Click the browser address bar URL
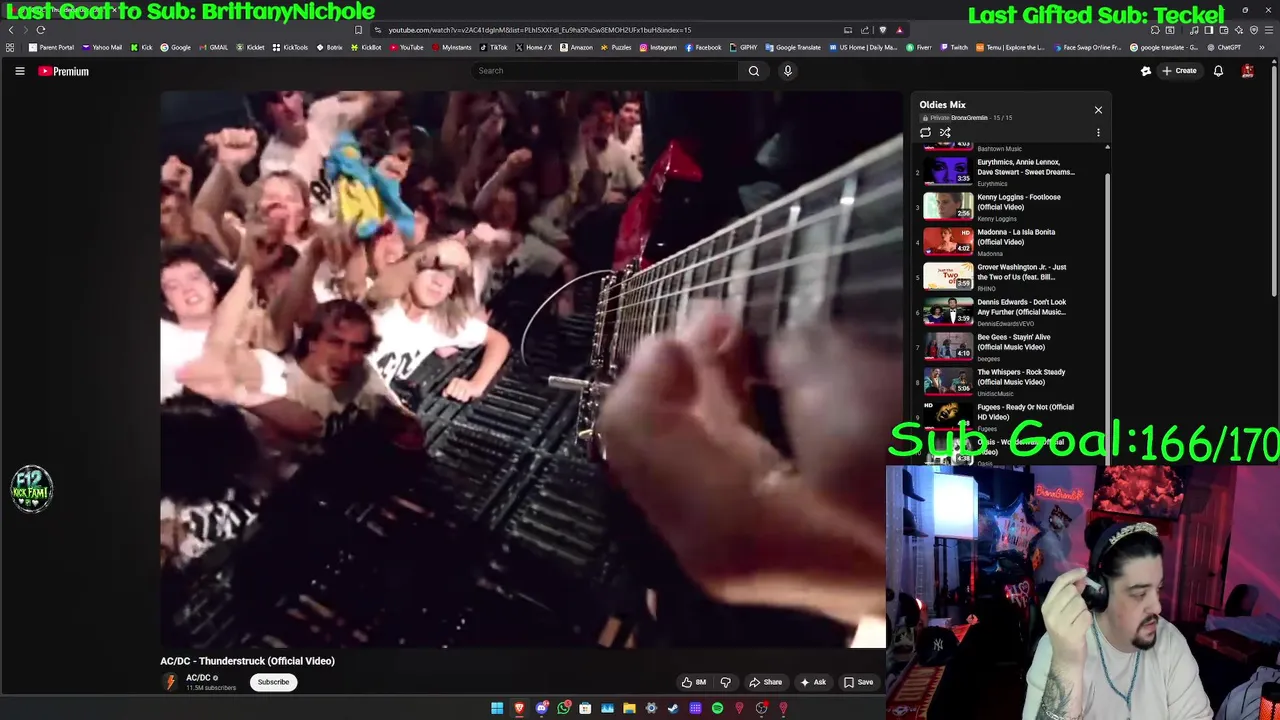 [540, 30]
